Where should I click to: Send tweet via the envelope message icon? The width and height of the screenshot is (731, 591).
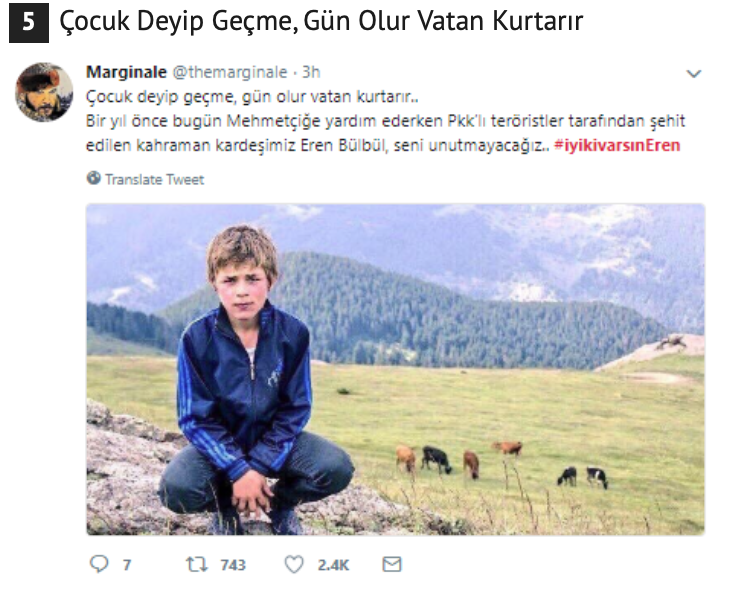click(392, 564)
